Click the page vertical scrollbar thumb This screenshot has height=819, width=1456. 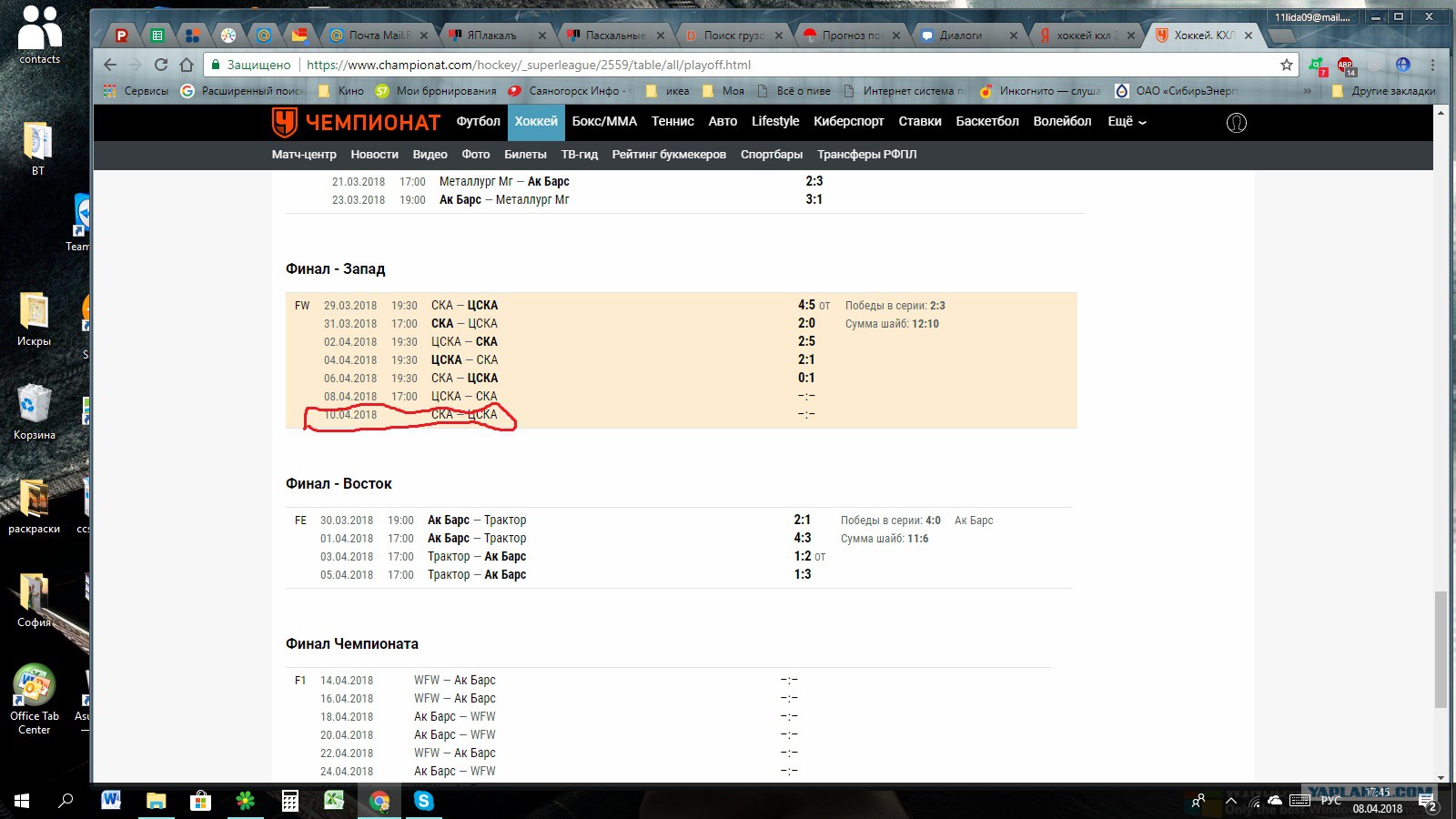point(1441,649)
